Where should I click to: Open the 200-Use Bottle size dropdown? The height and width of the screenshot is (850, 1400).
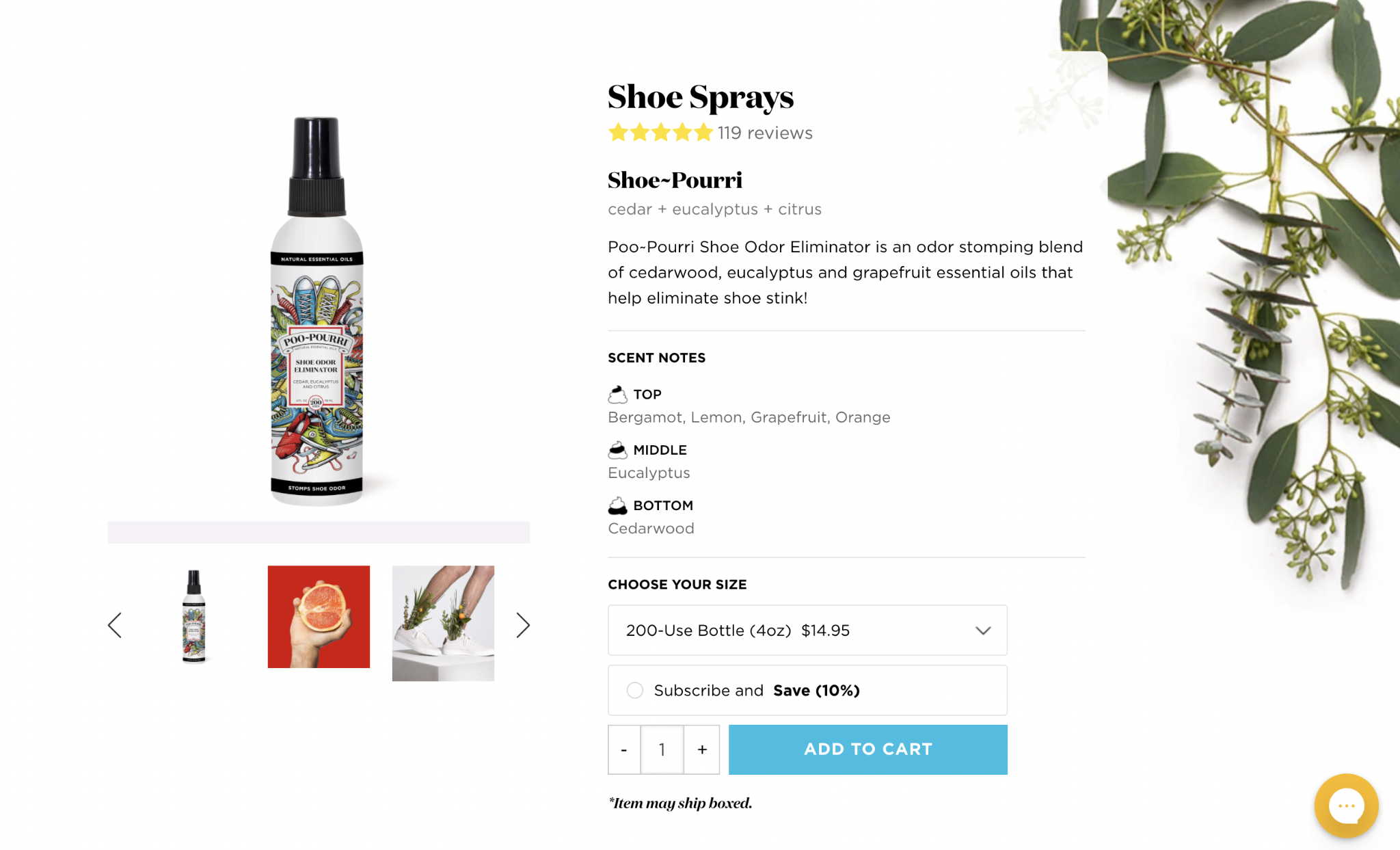(x=807, y=630)
